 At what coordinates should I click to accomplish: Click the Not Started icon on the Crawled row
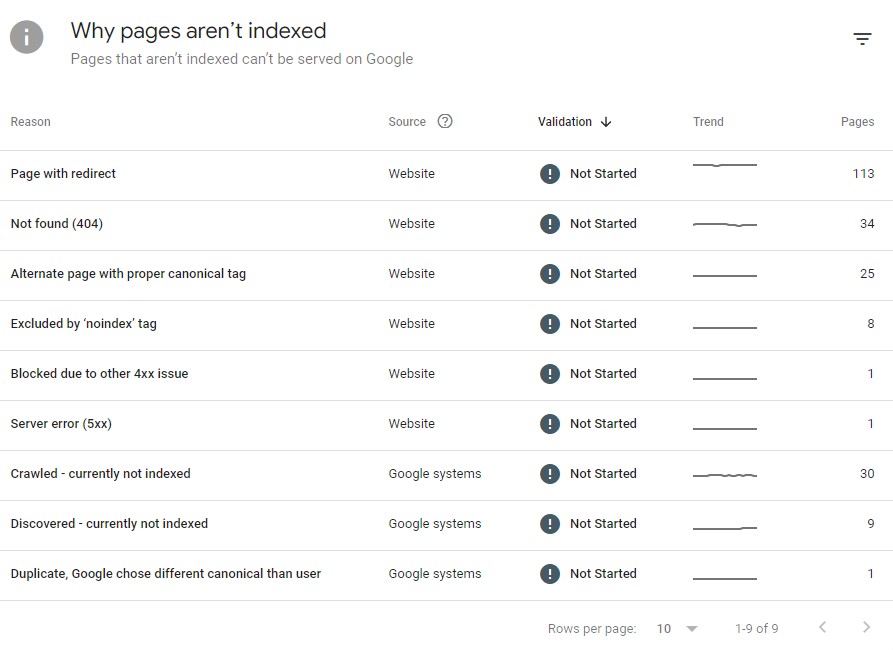coord(549,473)
